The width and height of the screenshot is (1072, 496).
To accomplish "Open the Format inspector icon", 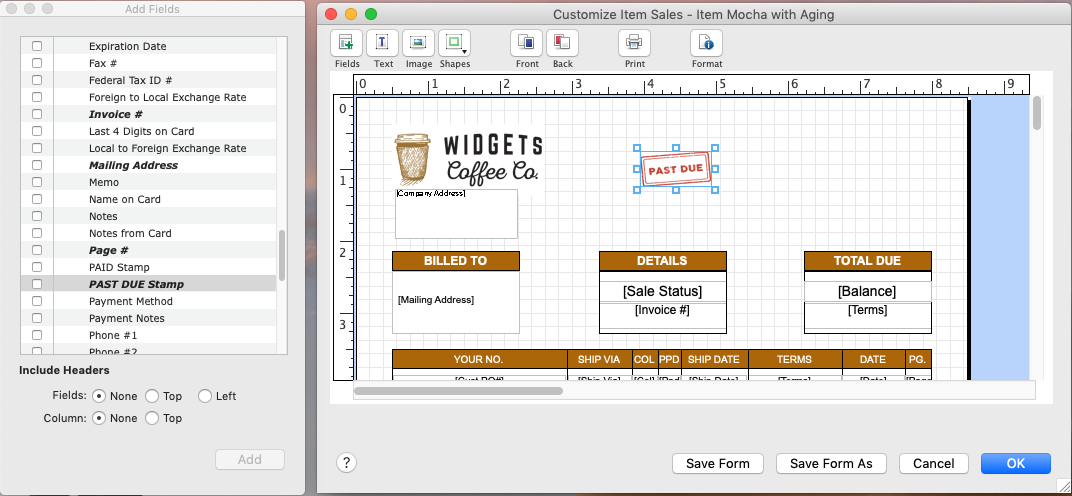I will 706,43.
